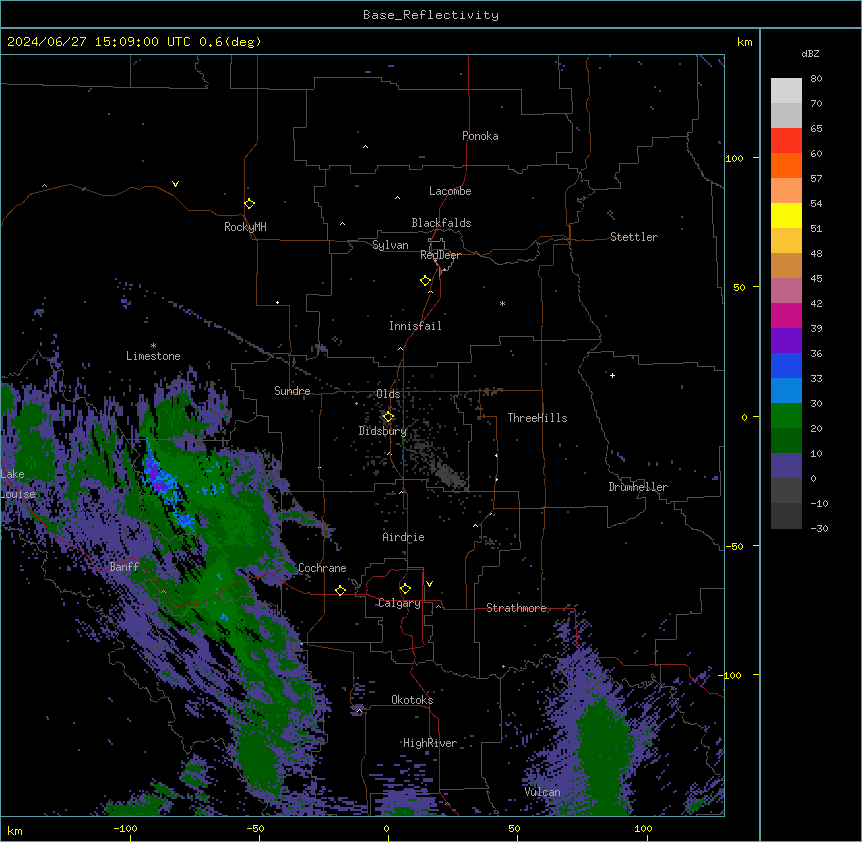Click the white plus marker north of Drumheller
The height and width of the screenshot is (842, 862).
click(612, 375)
